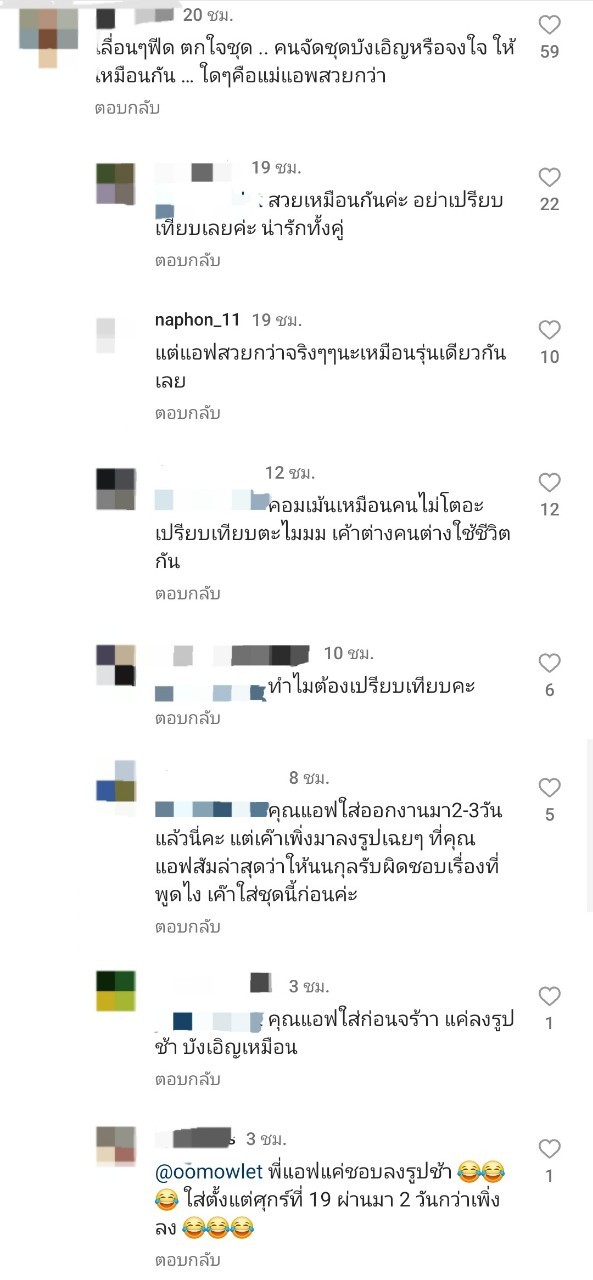
Task: Like the comment posted 8 ชม. ago
Action: 549,788
